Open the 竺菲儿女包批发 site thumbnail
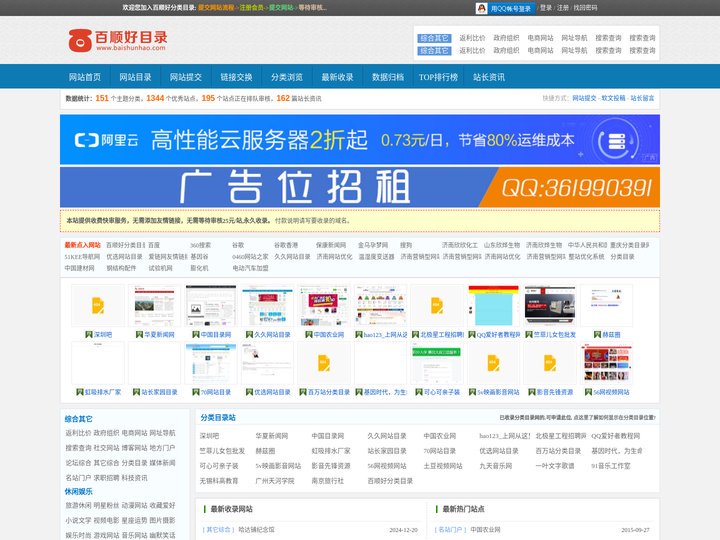The image size is (720, 540). pyautogui.click(x=550, y=305)
